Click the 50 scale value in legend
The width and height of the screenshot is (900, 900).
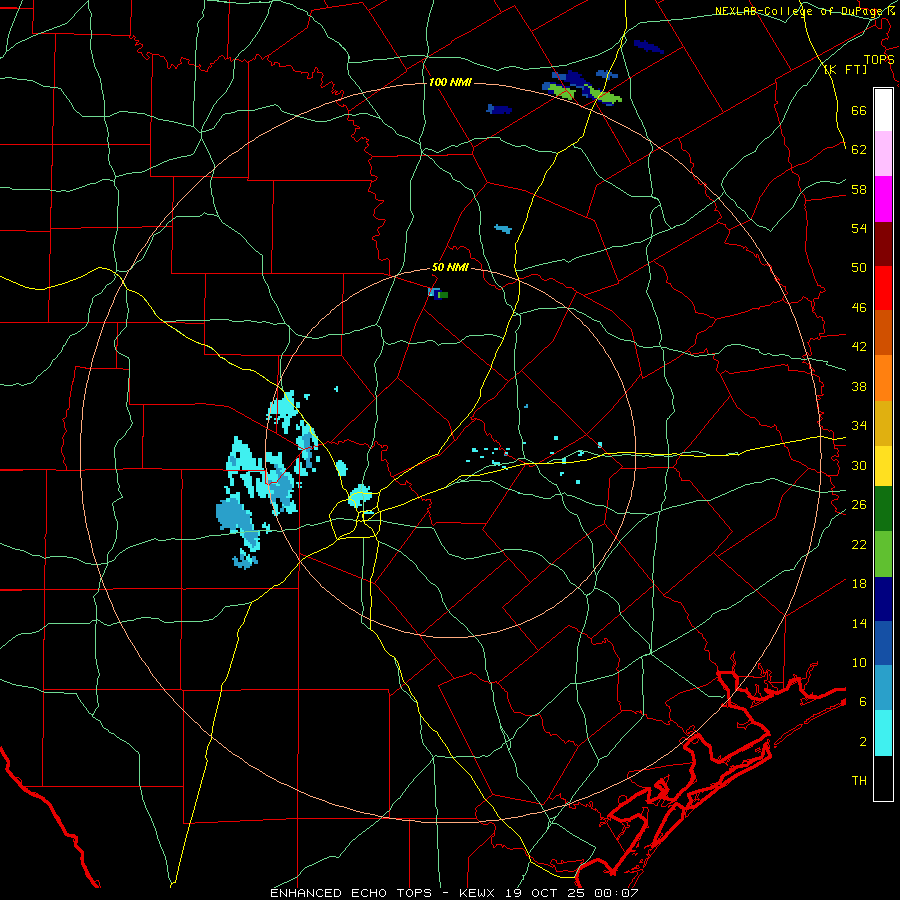(x=859, y=268)
